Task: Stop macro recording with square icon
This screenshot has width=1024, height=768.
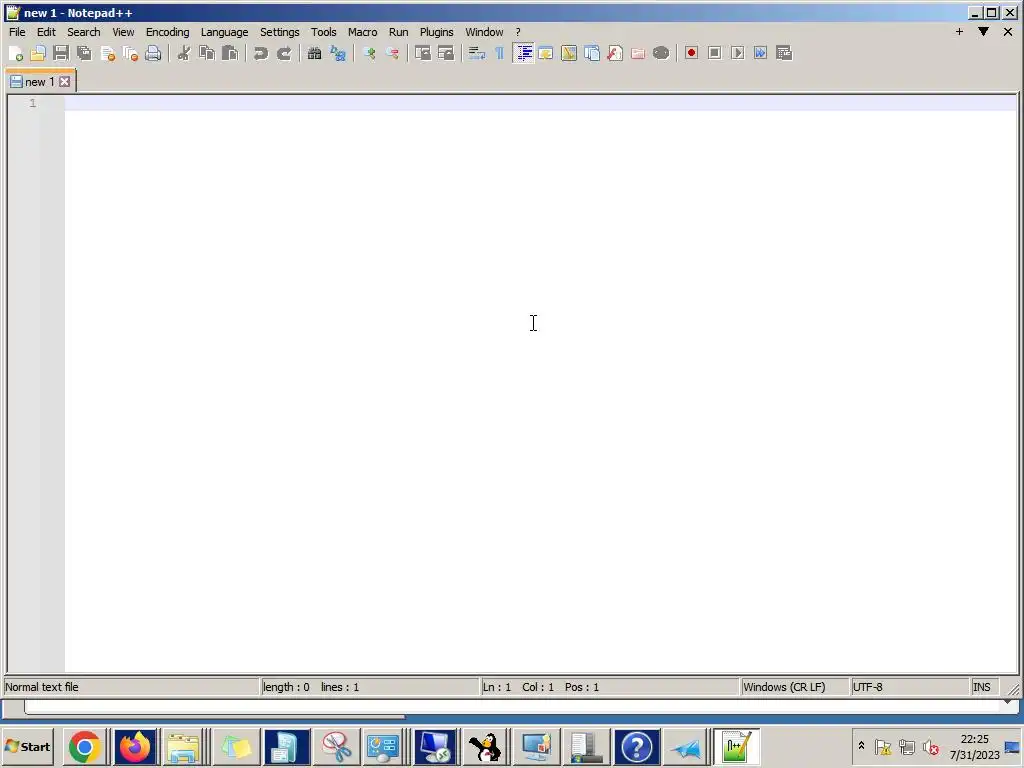Action: tap(714, 54)
